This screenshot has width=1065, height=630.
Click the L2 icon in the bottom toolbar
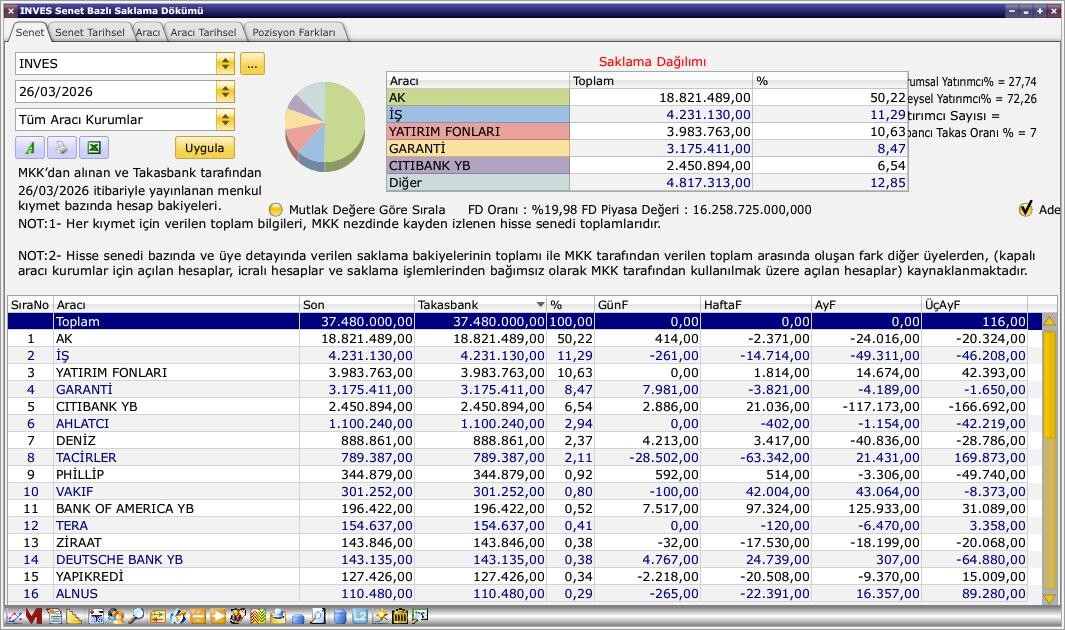pos(360,617)
